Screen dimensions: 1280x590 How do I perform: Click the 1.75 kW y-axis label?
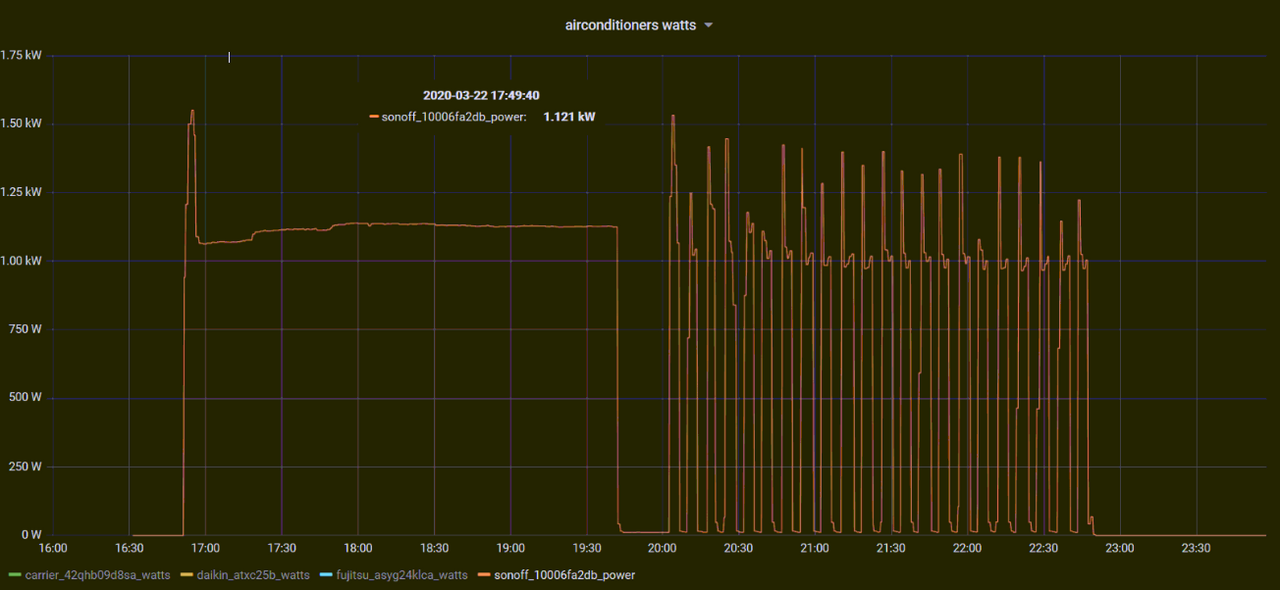[x=21, y=55]
